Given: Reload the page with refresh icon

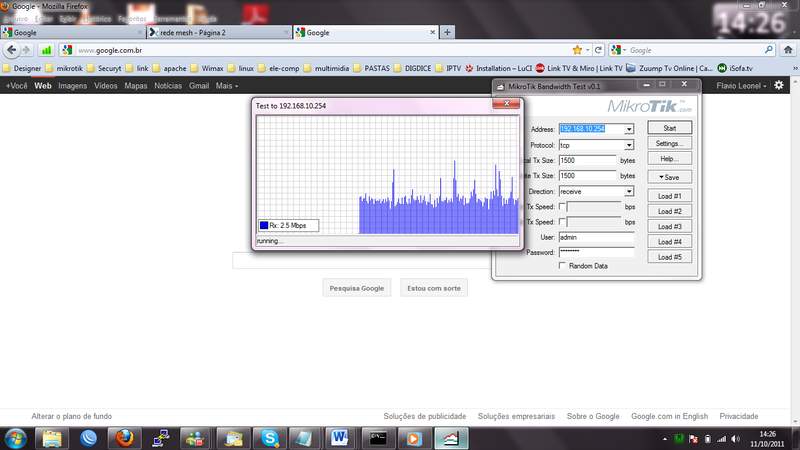Looking at the screenshot, I should point(598,50).
